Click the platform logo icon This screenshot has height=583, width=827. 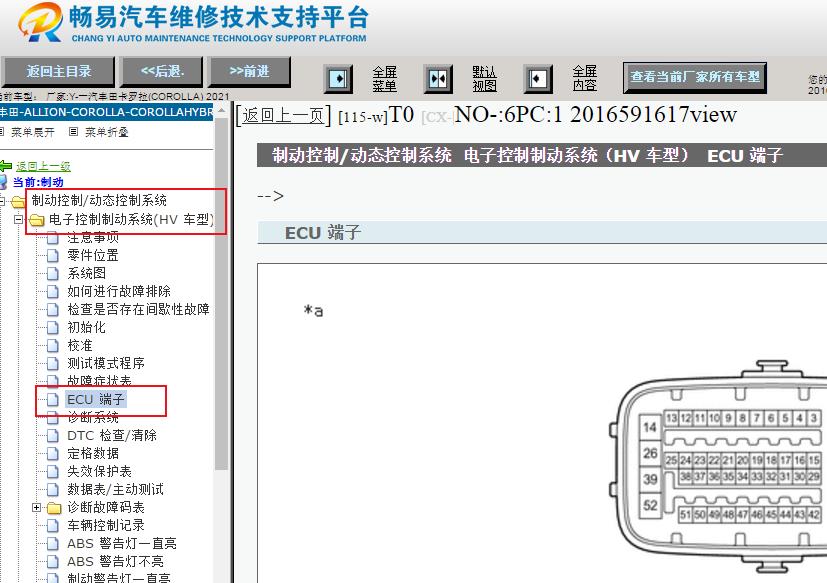coord(40,22)
